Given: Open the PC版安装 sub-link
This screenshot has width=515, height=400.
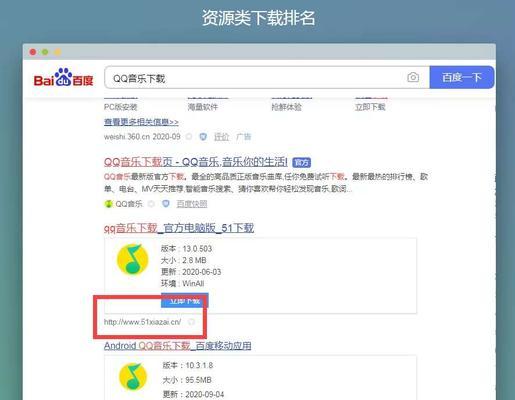Looking at the screenshot, I should [x=121, y=107].
